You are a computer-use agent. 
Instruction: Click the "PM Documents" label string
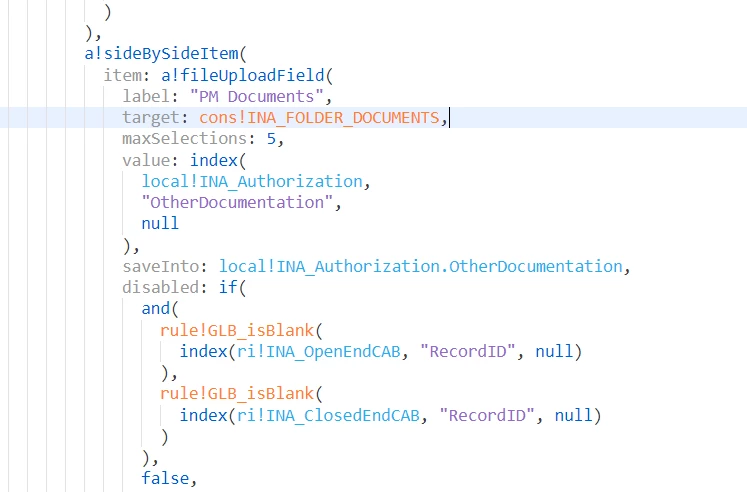257,96
